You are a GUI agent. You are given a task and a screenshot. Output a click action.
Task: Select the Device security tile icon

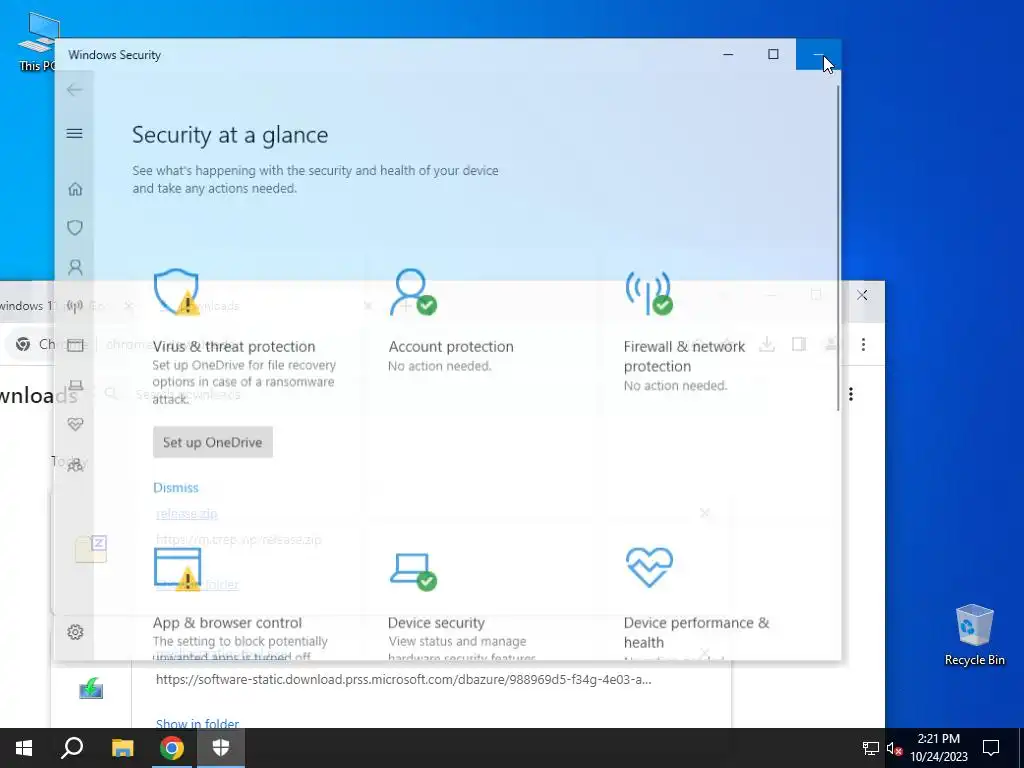[413, 571]
